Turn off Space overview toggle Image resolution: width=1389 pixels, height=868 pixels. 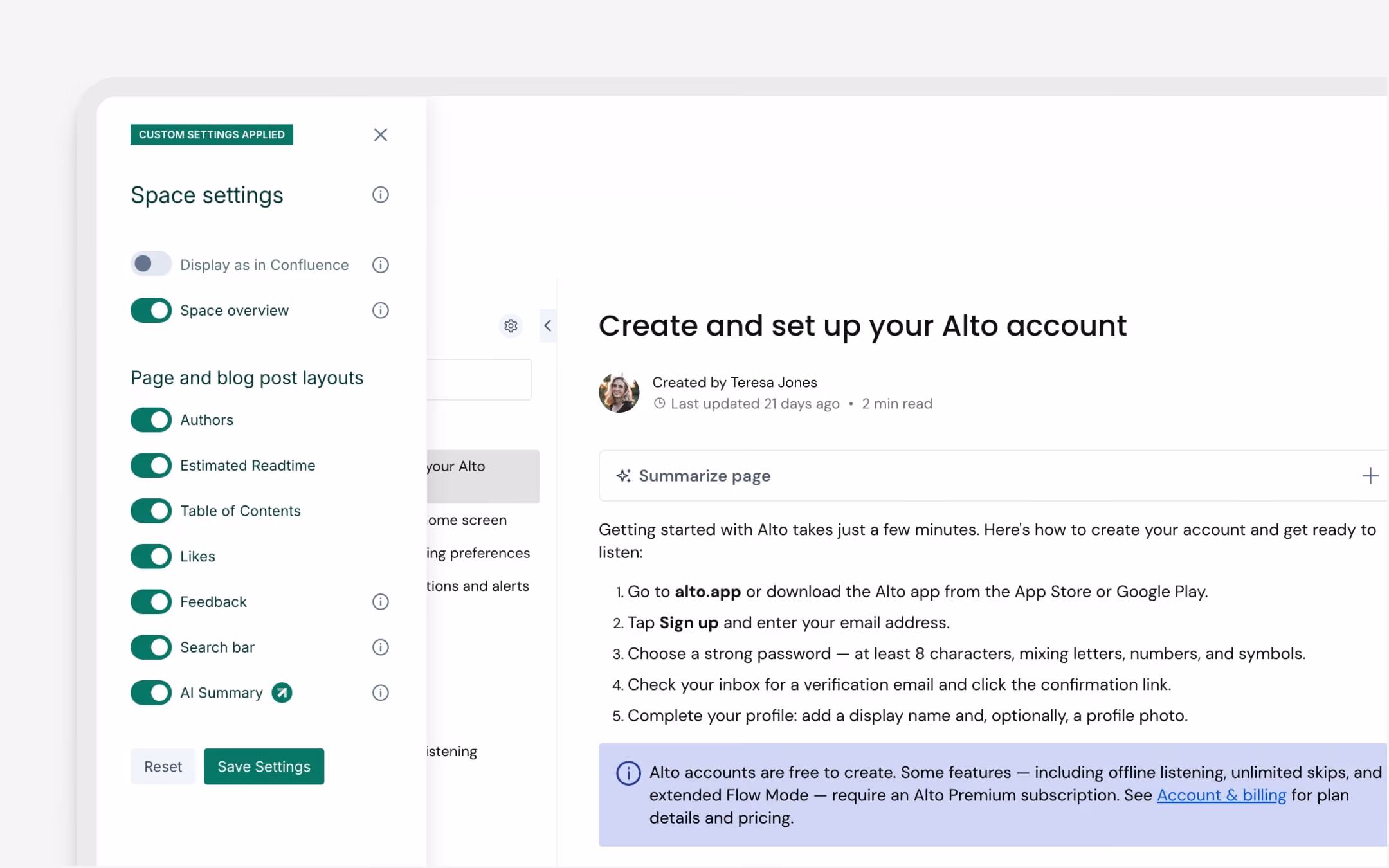pyautogui.click(x=151, y=311)
